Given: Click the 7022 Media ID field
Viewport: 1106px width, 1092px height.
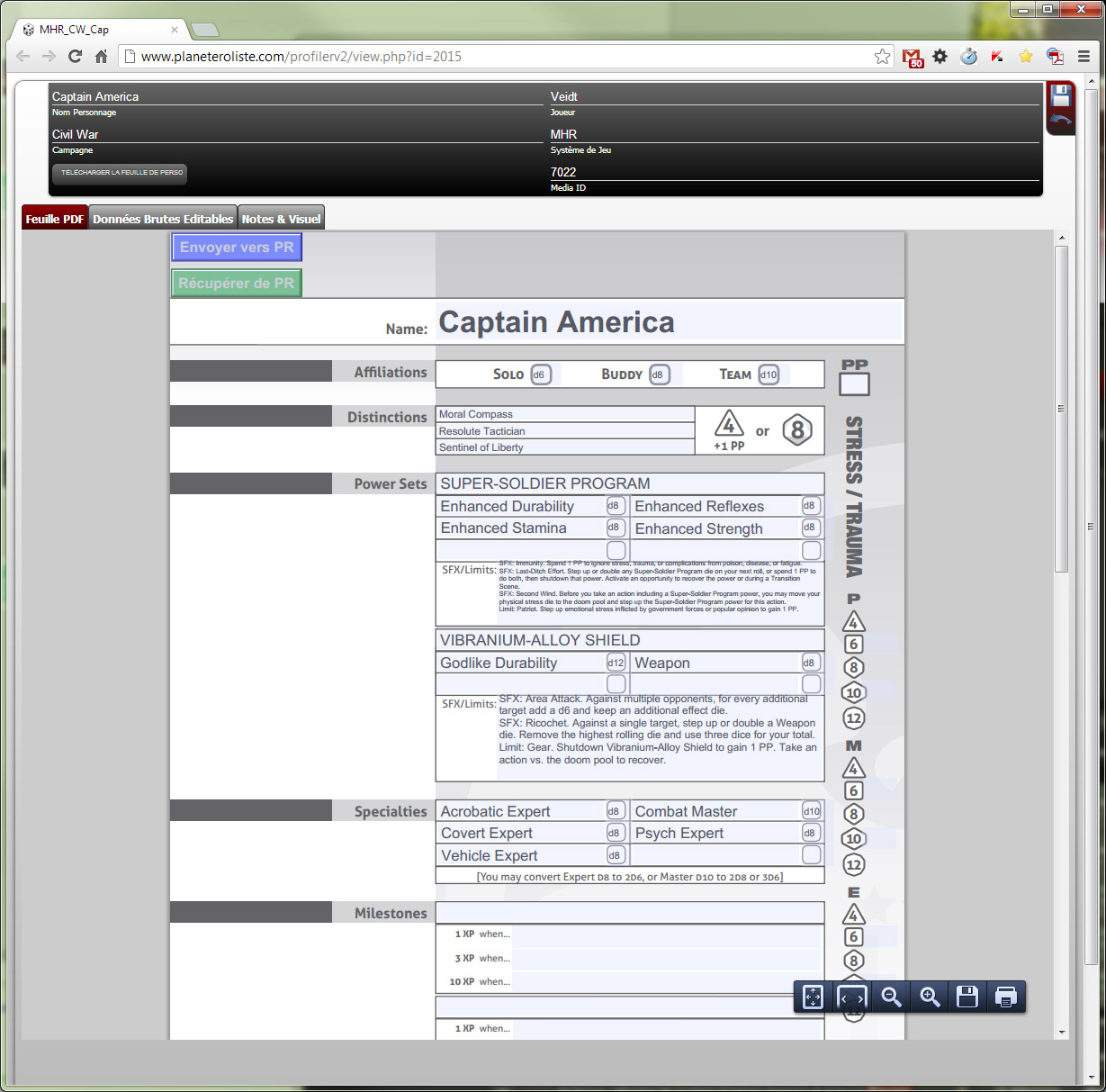Looking at the screenshot, I should coord(795,173).
